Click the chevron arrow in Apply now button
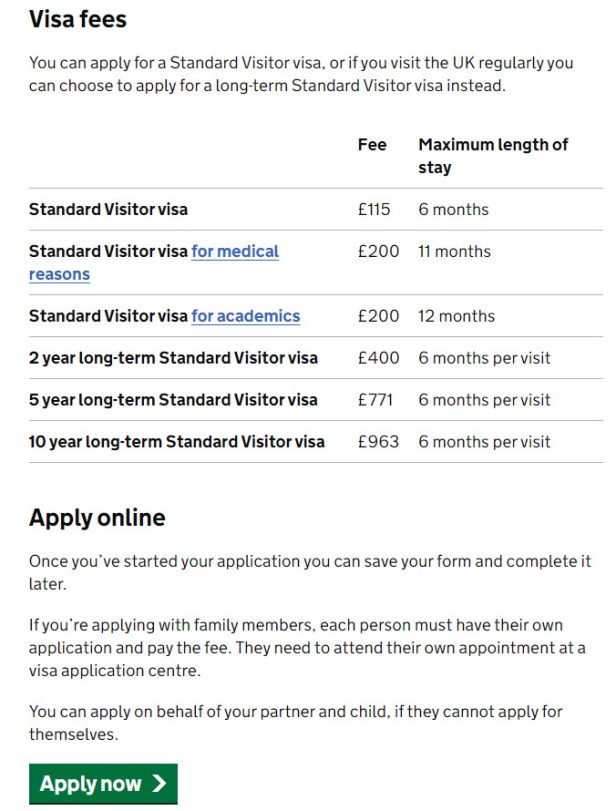 click(159, 784)
